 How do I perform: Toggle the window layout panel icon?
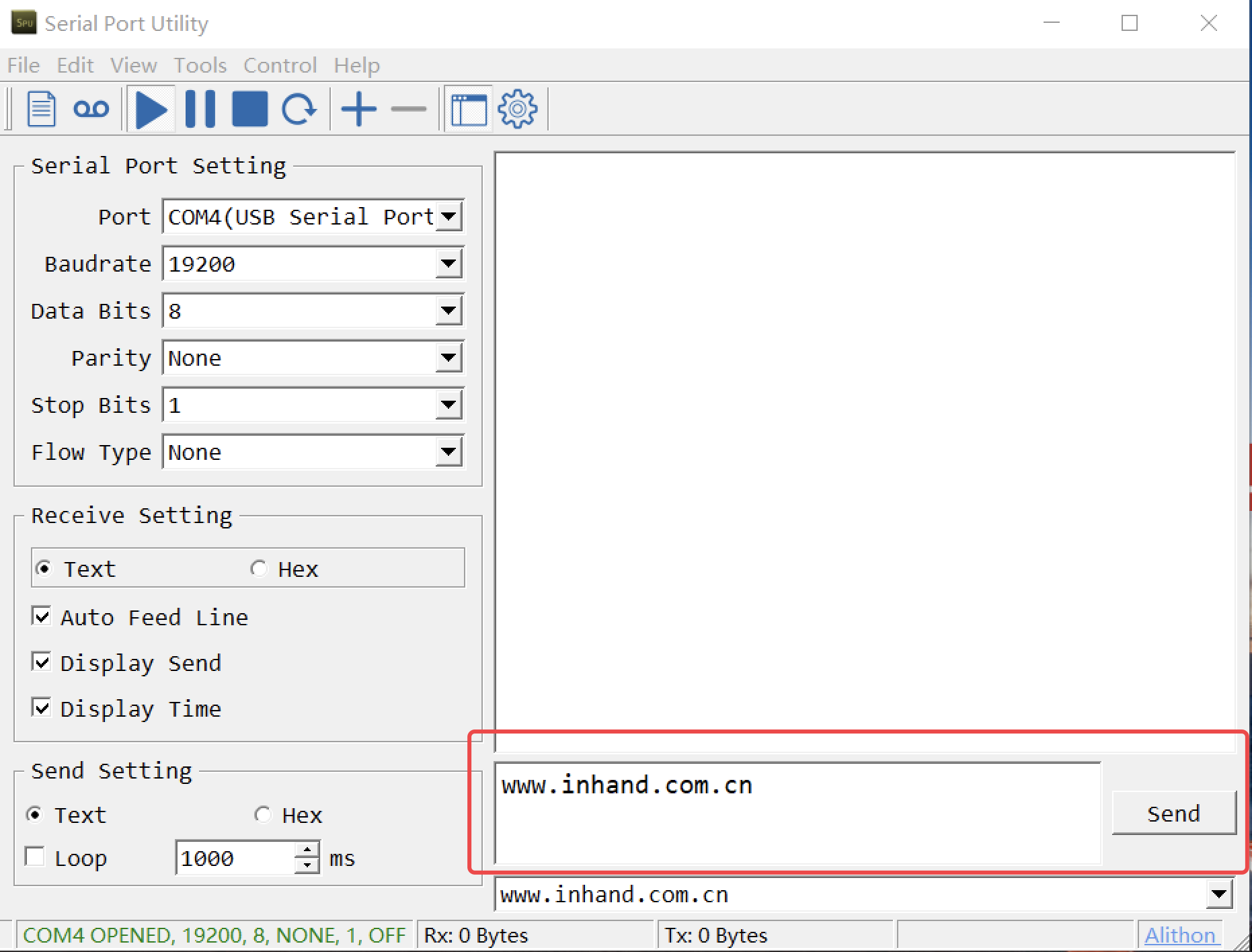pos(469,109)
